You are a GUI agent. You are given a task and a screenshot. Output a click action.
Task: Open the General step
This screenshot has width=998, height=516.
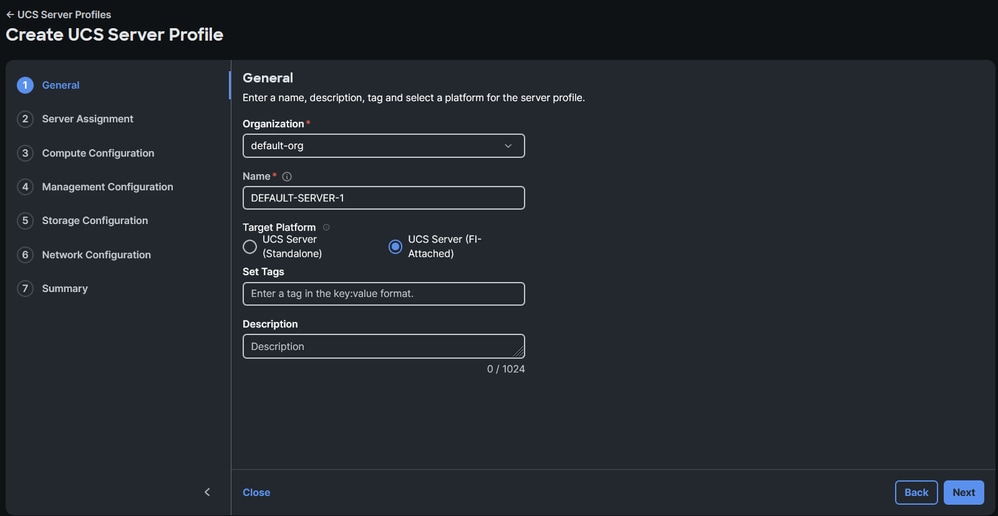(x=60, y=85)
